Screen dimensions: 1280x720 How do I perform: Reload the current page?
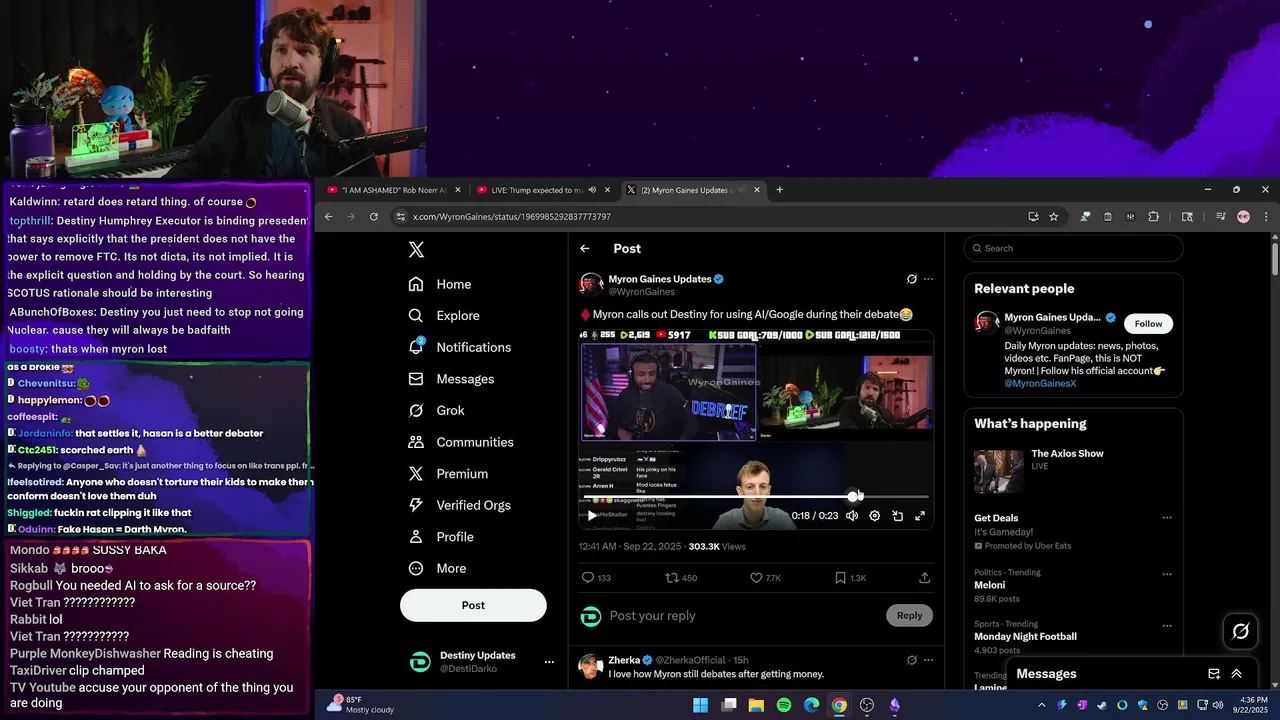[x=374, y=217]
